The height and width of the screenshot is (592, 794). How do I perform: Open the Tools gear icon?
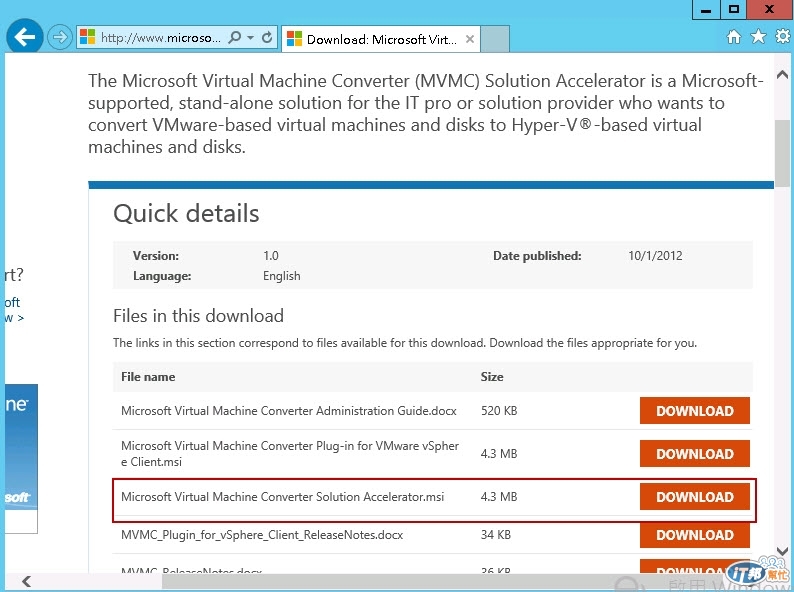pyautogui.click(x=783, y=36)
